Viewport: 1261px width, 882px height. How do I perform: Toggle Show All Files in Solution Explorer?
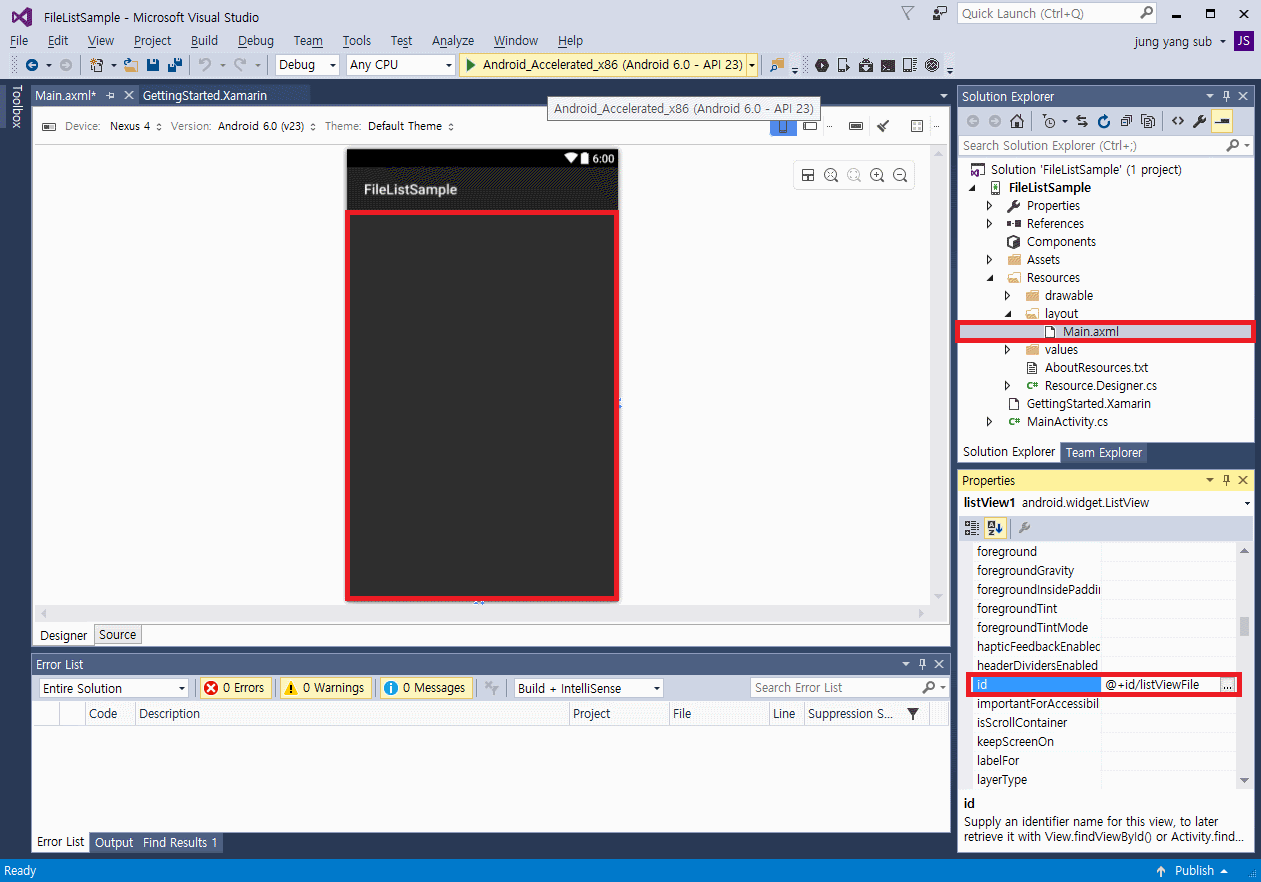point(1148,121)
